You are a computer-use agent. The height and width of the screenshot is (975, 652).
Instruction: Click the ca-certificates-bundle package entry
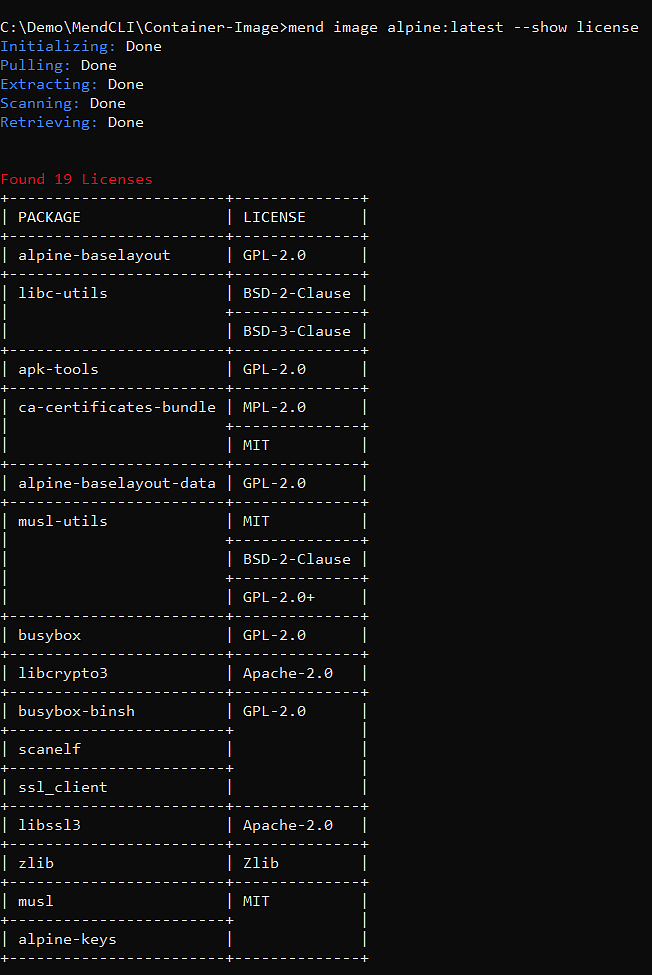pos(116,407)
